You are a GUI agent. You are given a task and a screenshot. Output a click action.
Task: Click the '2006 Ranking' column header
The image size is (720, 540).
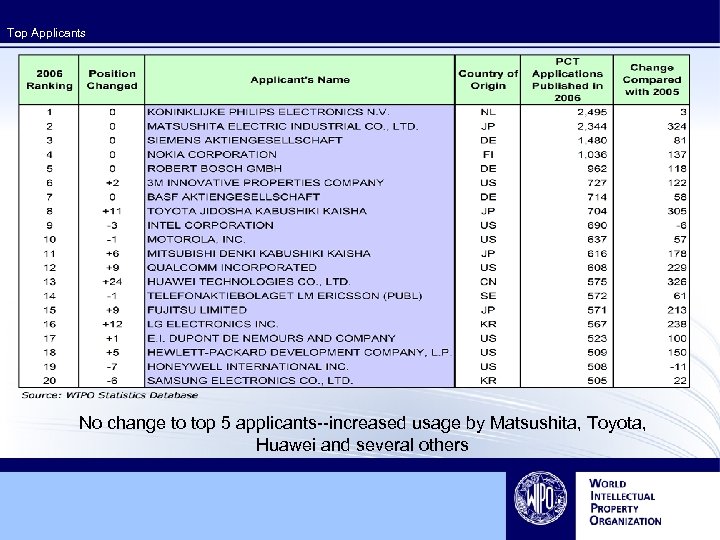(x=49, y=80)
